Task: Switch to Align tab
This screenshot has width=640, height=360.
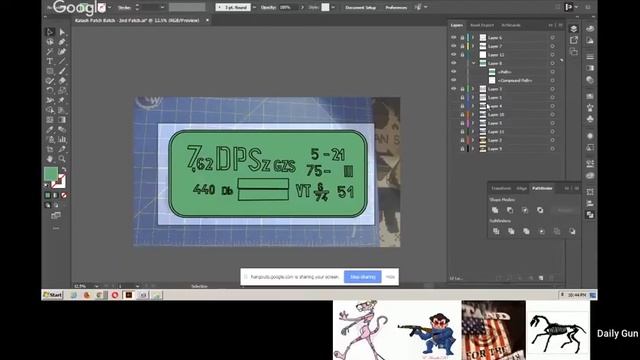Action: coord(521,188)
